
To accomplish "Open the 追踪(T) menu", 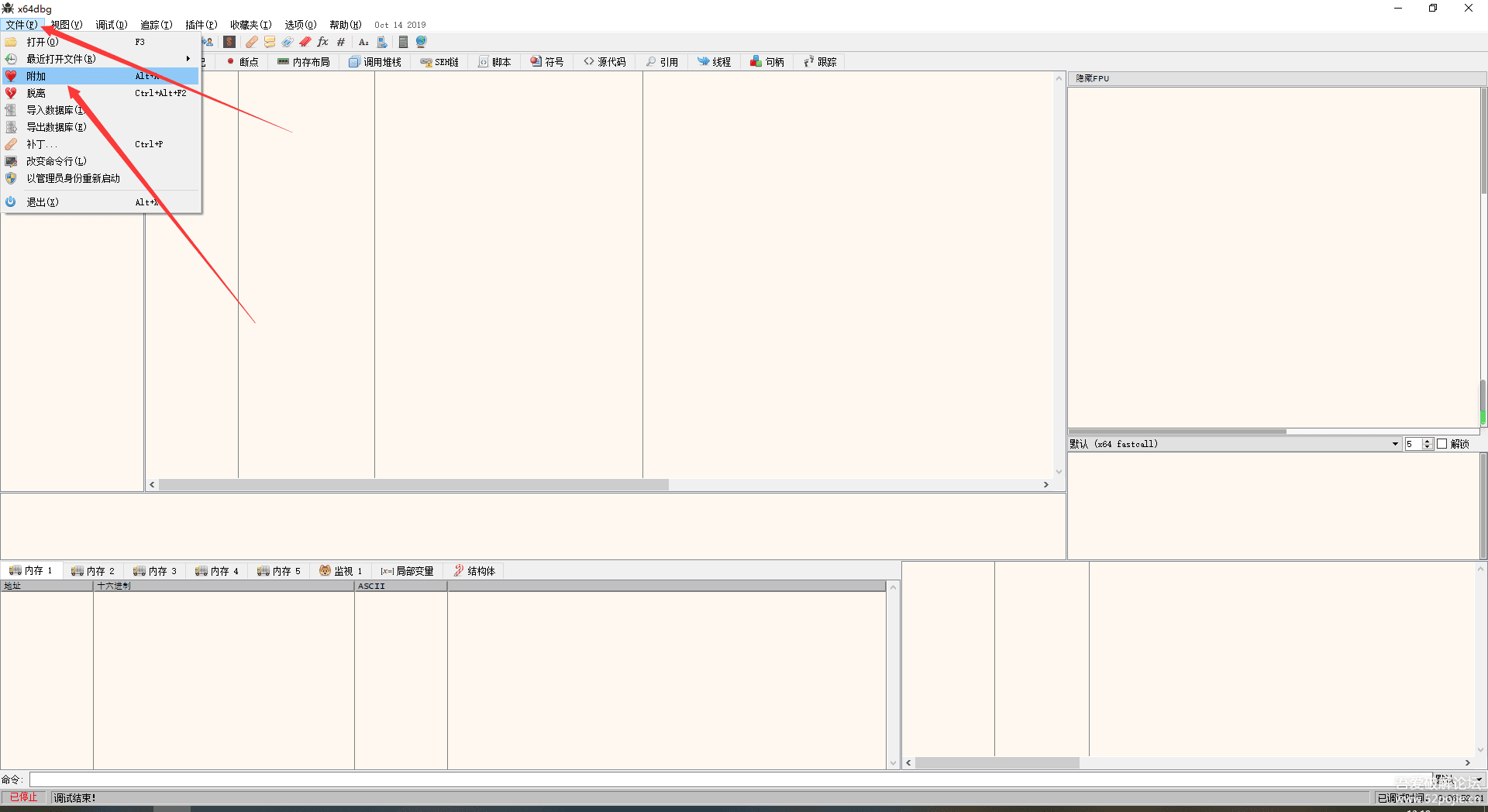I will pos(157,25).
